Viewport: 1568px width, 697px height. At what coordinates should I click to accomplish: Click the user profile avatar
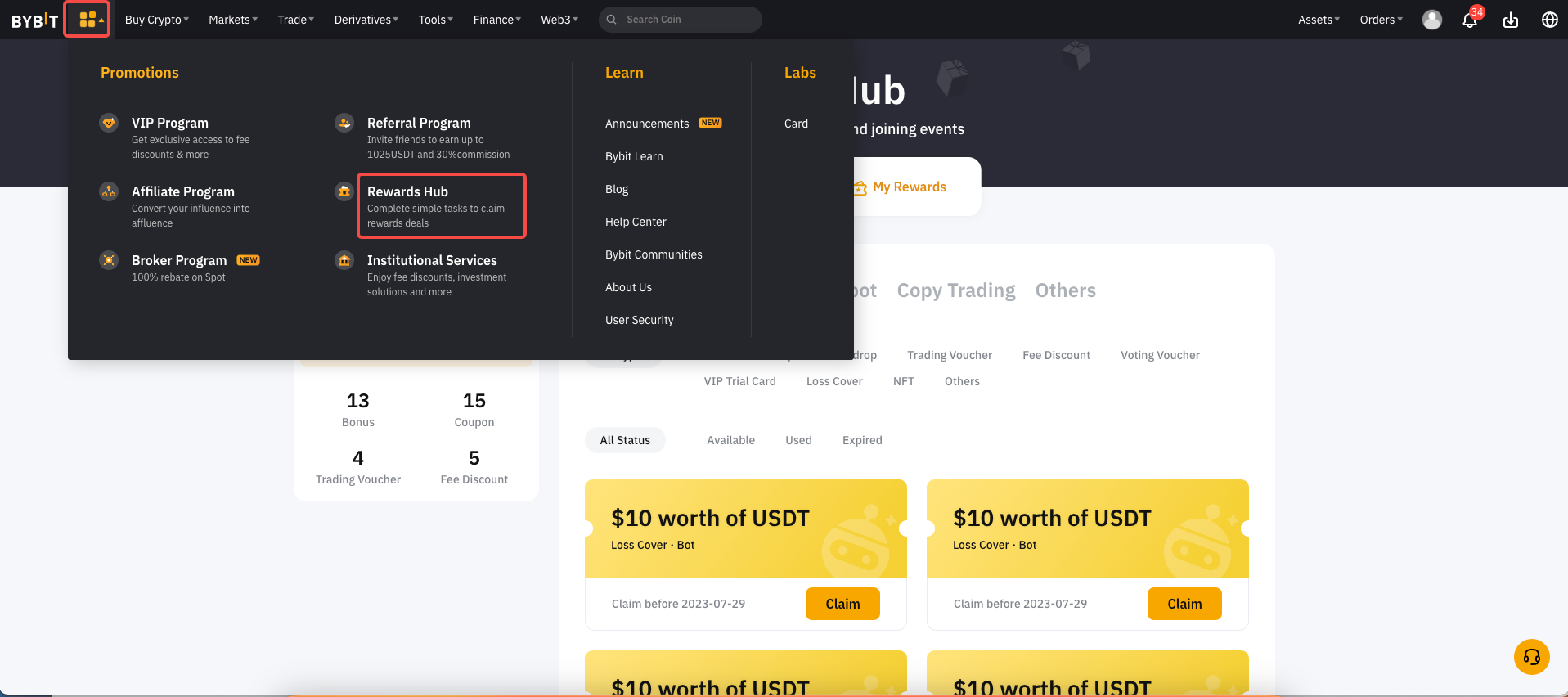[x=1432, y=20]
